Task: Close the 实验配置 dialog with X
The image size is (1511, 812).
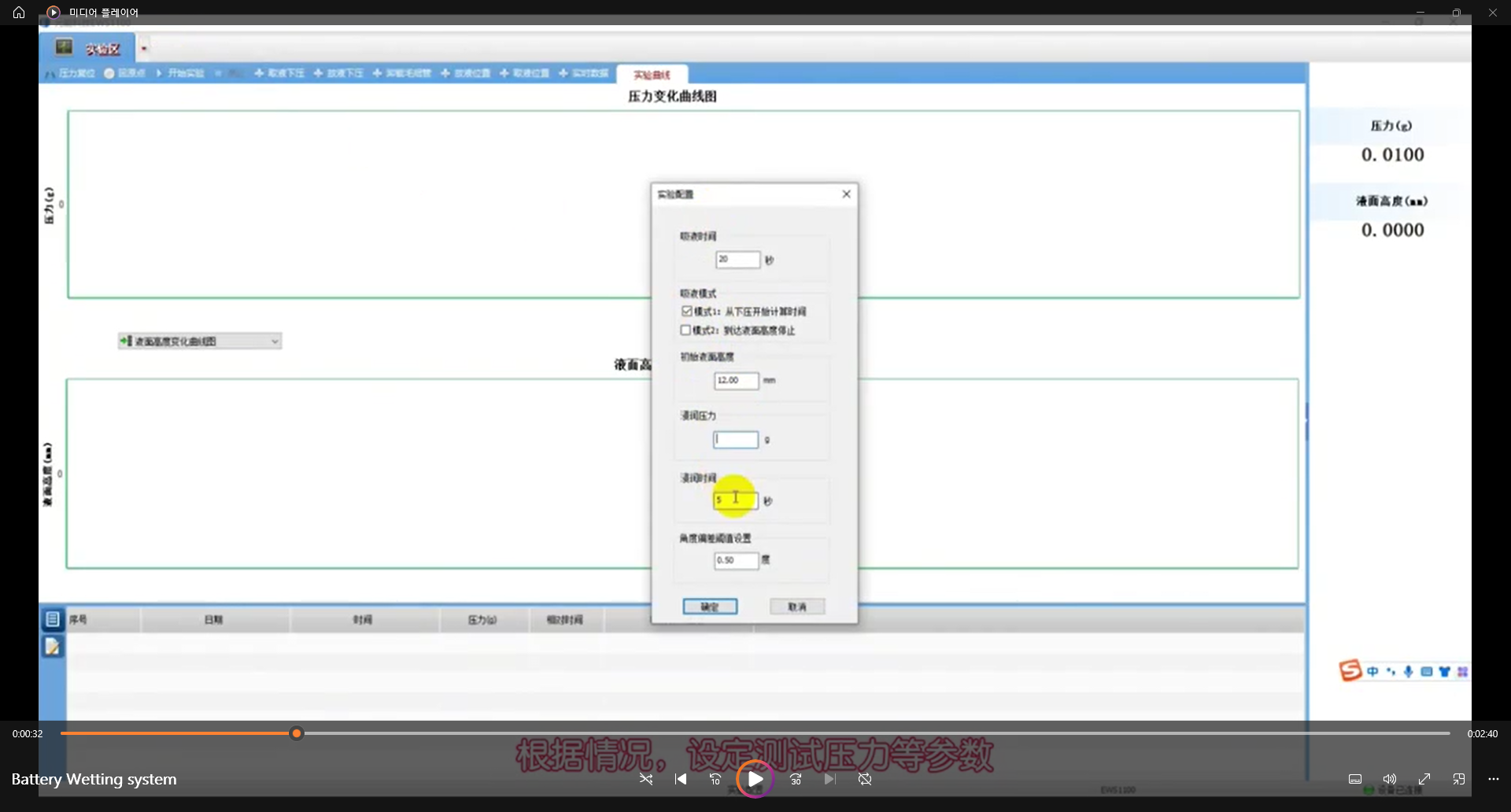Action: [x=846, y=194]
